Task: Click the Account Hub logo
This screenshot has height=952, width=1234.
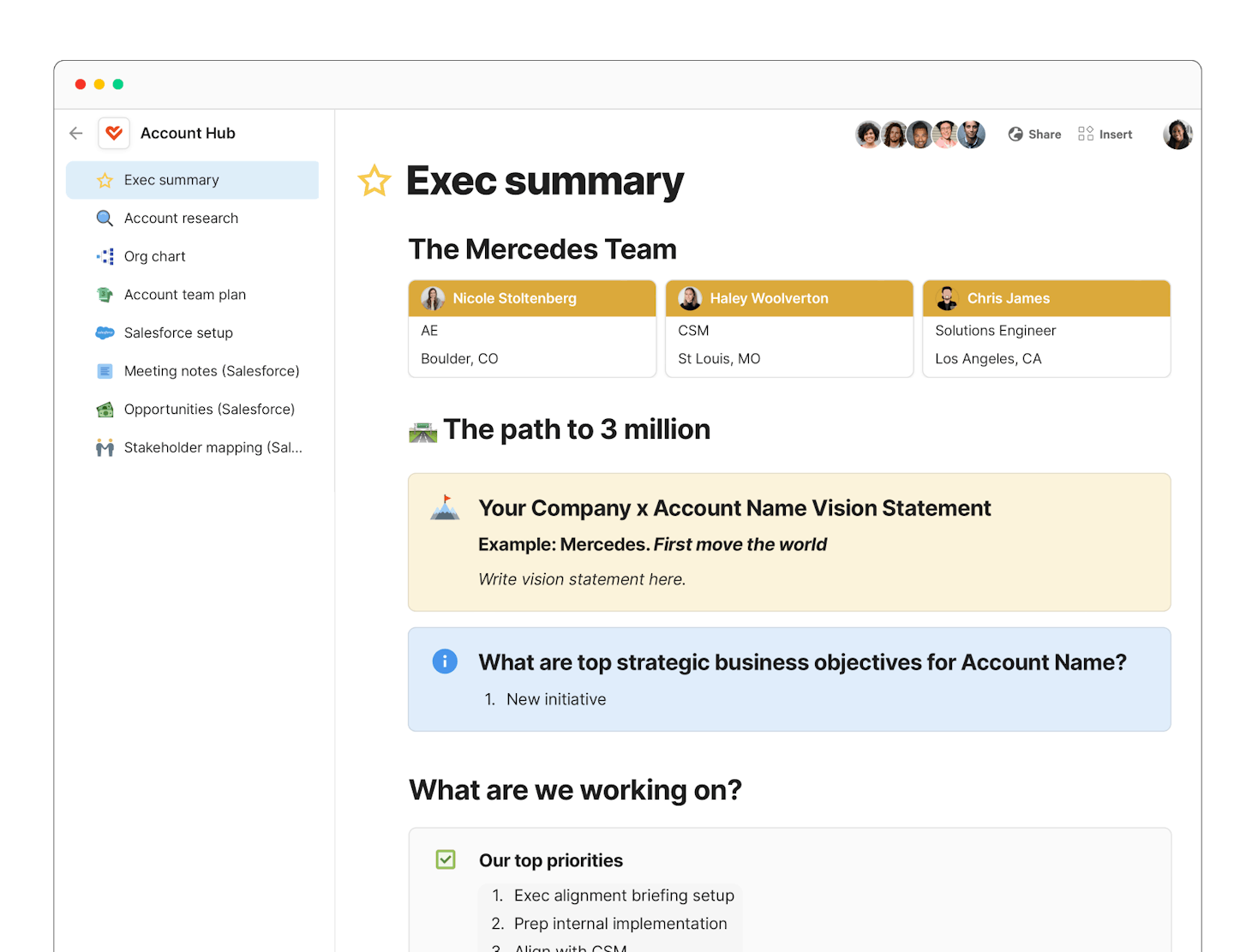Action: [114, 133]
